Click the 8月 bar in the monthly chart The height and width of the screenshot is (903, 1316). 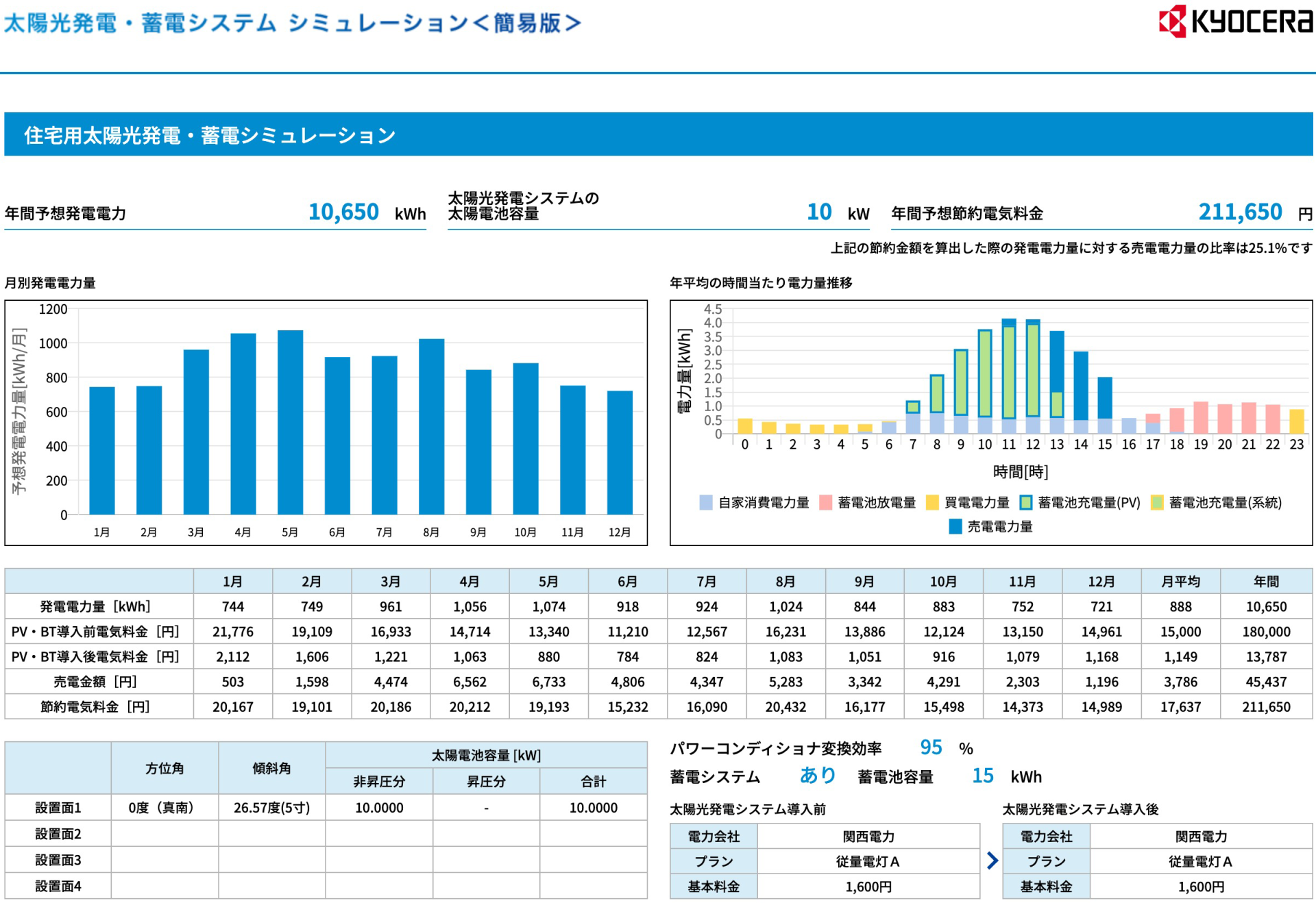[x=431, y=427]
